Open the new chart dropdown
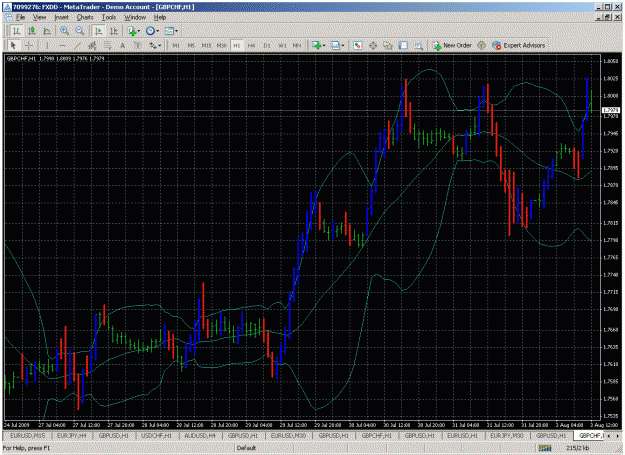Viewport: 625px width, 455px height. click(318, 45)
